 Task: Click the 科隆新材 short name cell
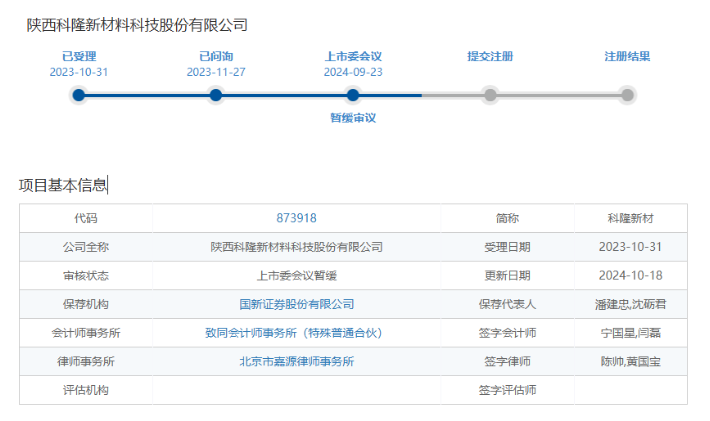[630, 218]
